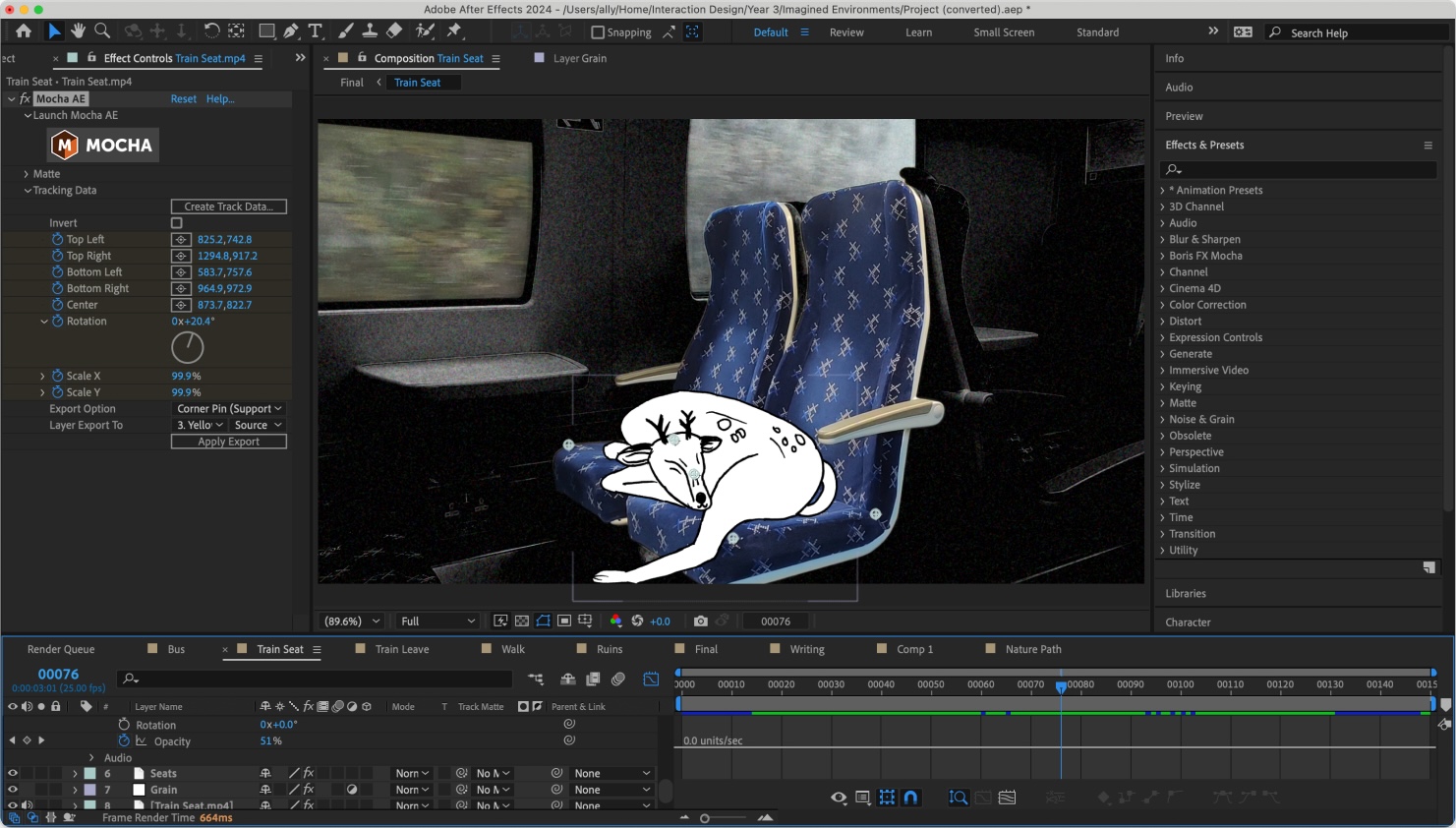Go to the Home screen icon
The image size is (1456, 828).
click(24, 31)
